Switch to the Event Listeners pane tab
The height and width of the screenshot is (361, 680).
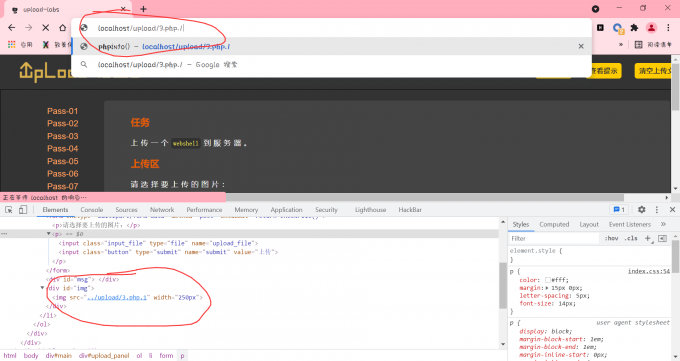coord(630,224)
